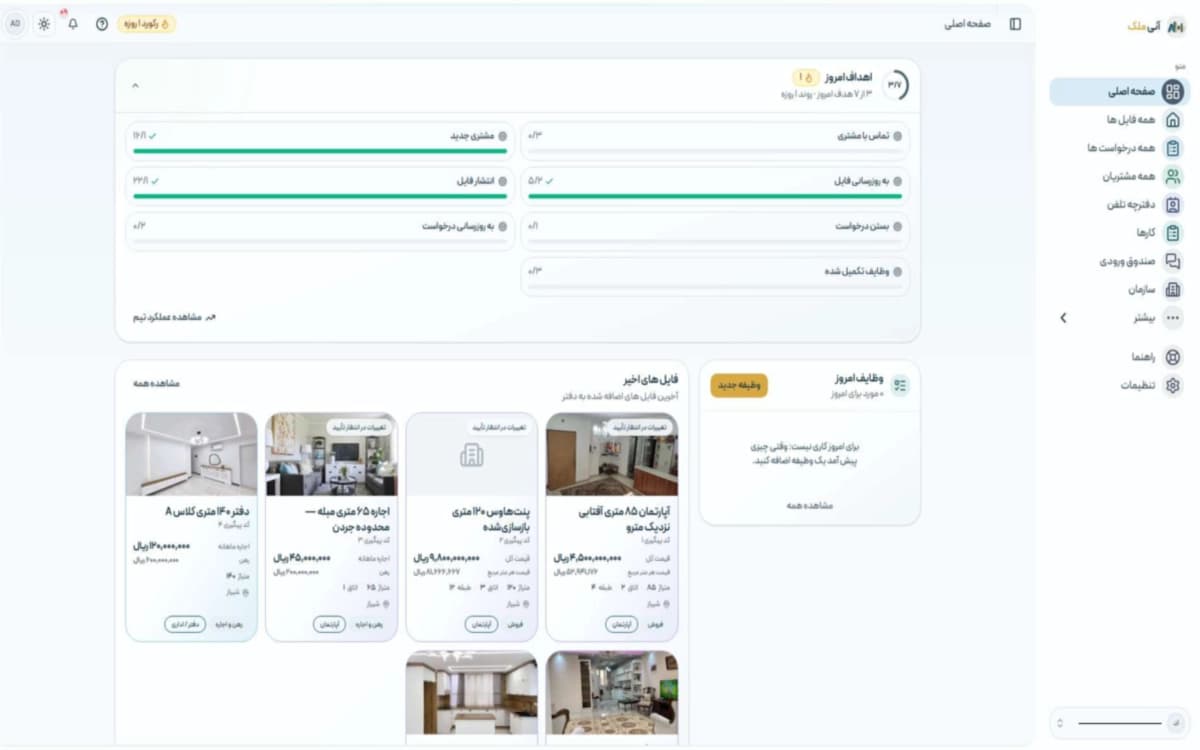Screen dimensions: 1200x750
Task: Click آپارتمان tag on the ۸۵ متری card
Action: coord(621,624)
